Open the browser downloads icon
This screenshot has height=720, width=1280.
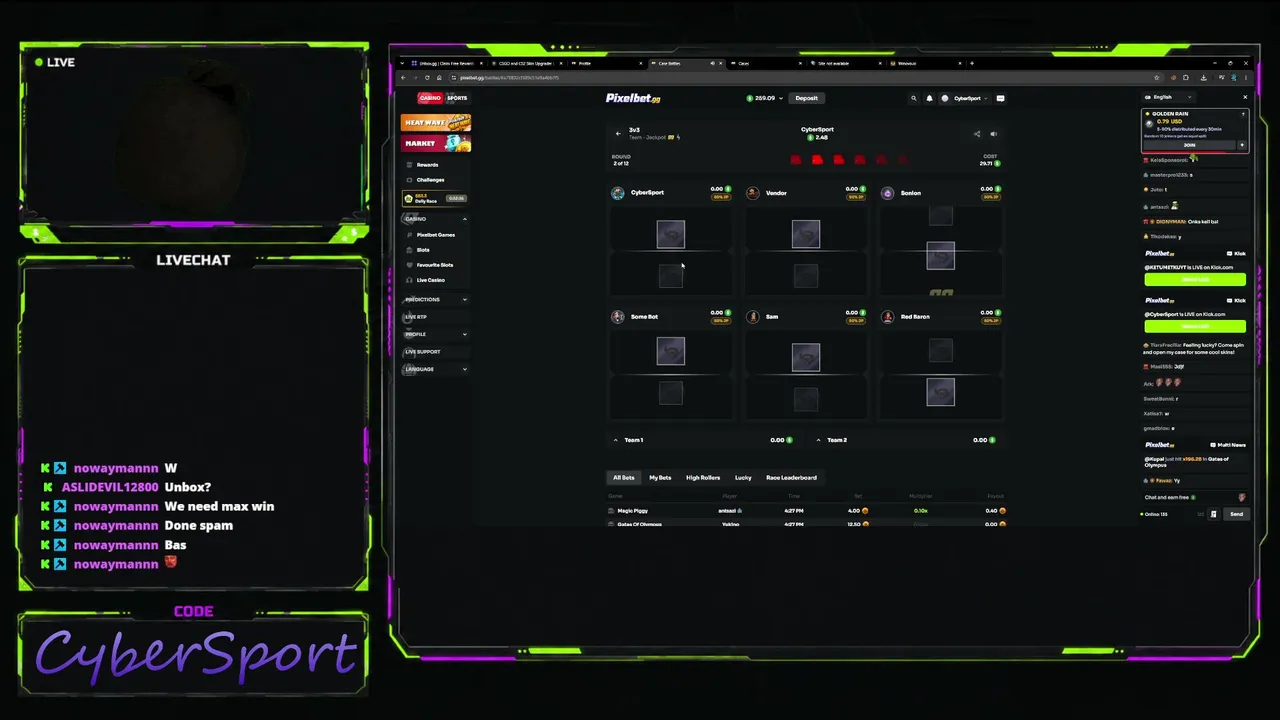tap(1204, 77)
